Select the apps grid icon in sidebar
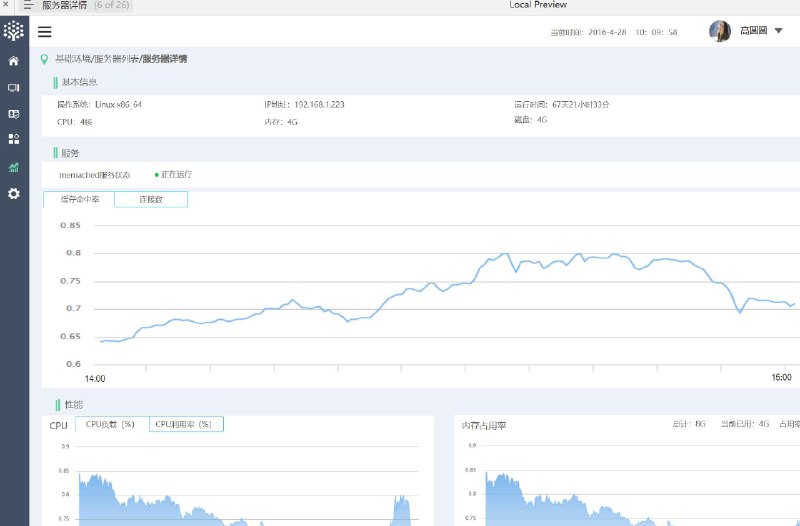 [x=14, y=139]
